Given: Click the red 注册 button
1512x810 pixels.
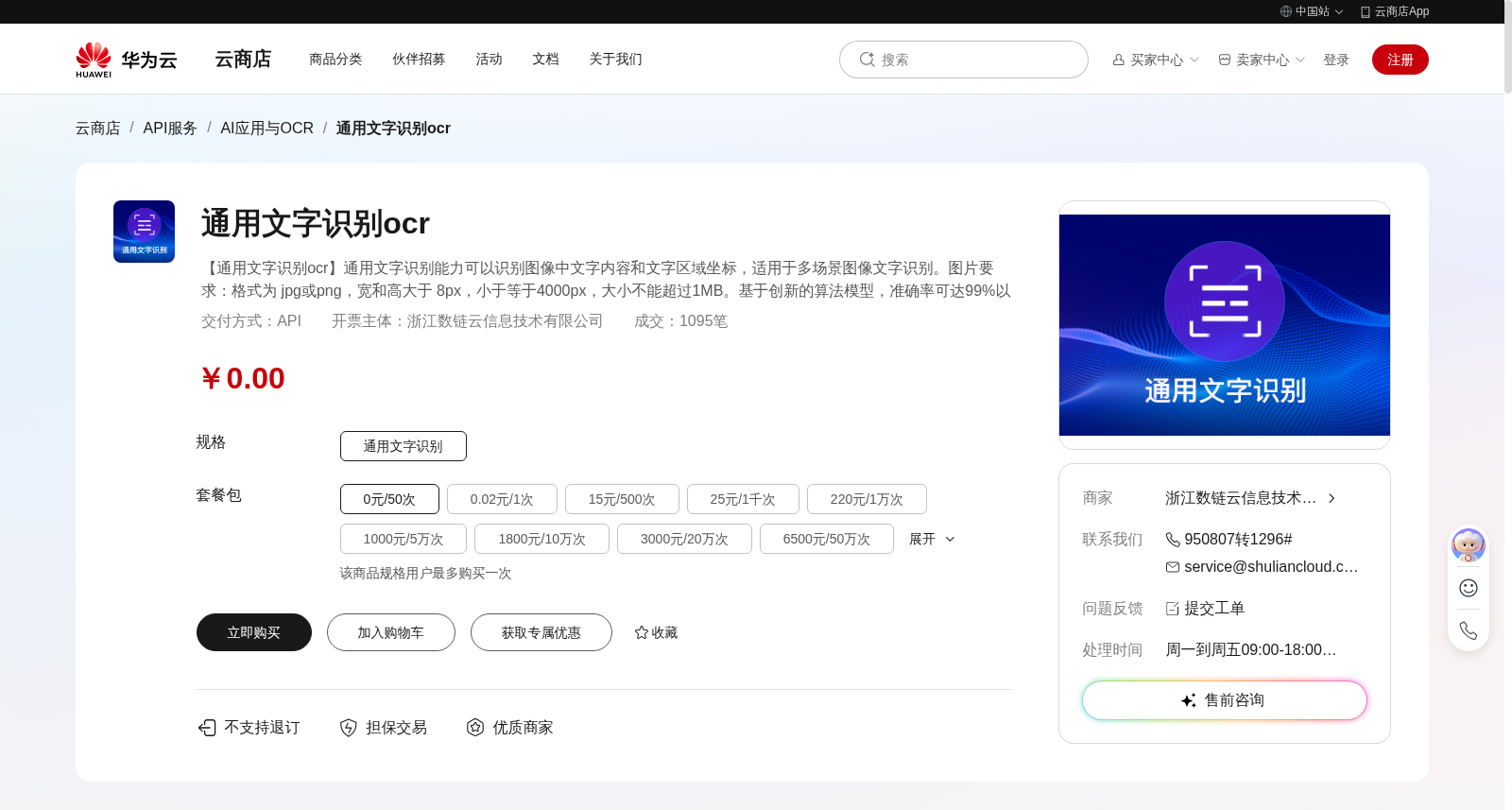Looking at the screenshot, I should click(1400, 60).
